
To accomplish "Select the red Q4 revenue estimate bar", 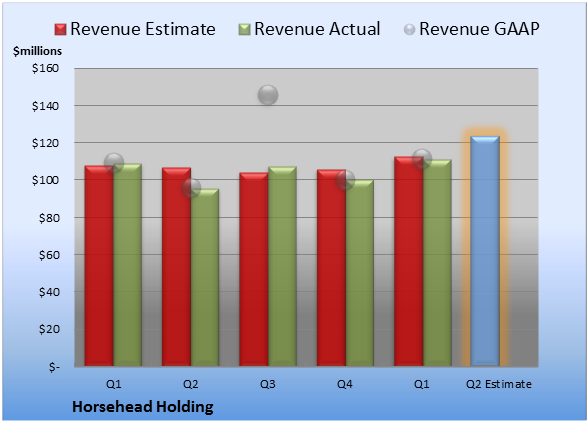I will click(x=331, y=268).
